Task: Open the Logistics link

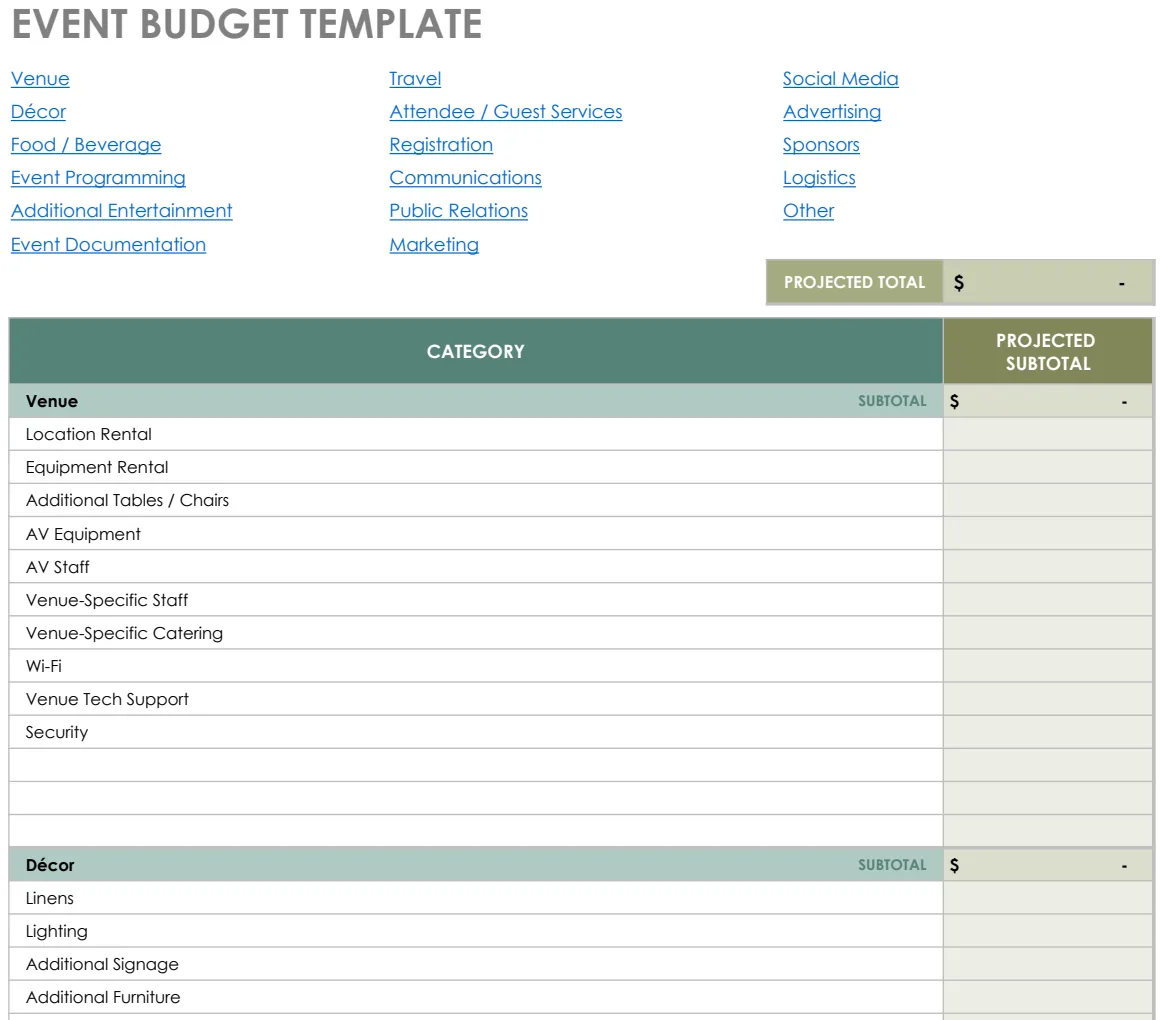Action: 820,177
